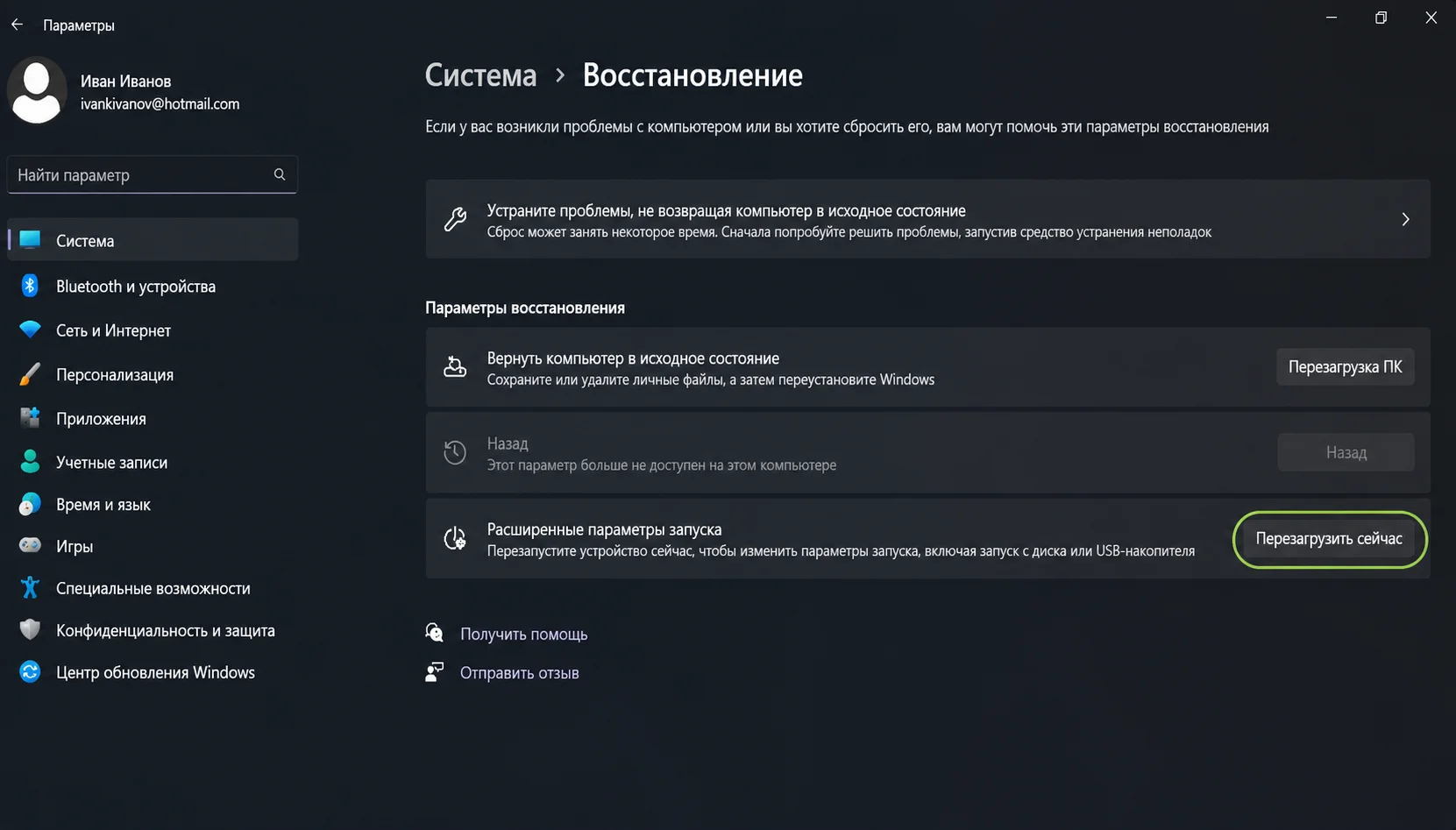Click the Система breadcrumb in the heading
This screenshot has width=1456, height=830.
point(480,75)
